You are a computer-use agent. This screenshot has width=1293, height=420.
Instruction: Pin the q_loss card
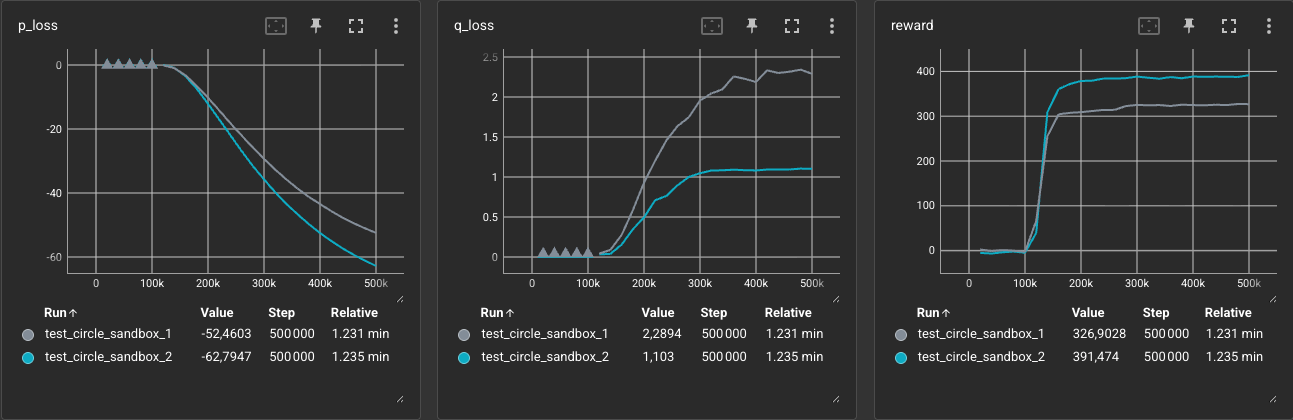tap(752, 26)
